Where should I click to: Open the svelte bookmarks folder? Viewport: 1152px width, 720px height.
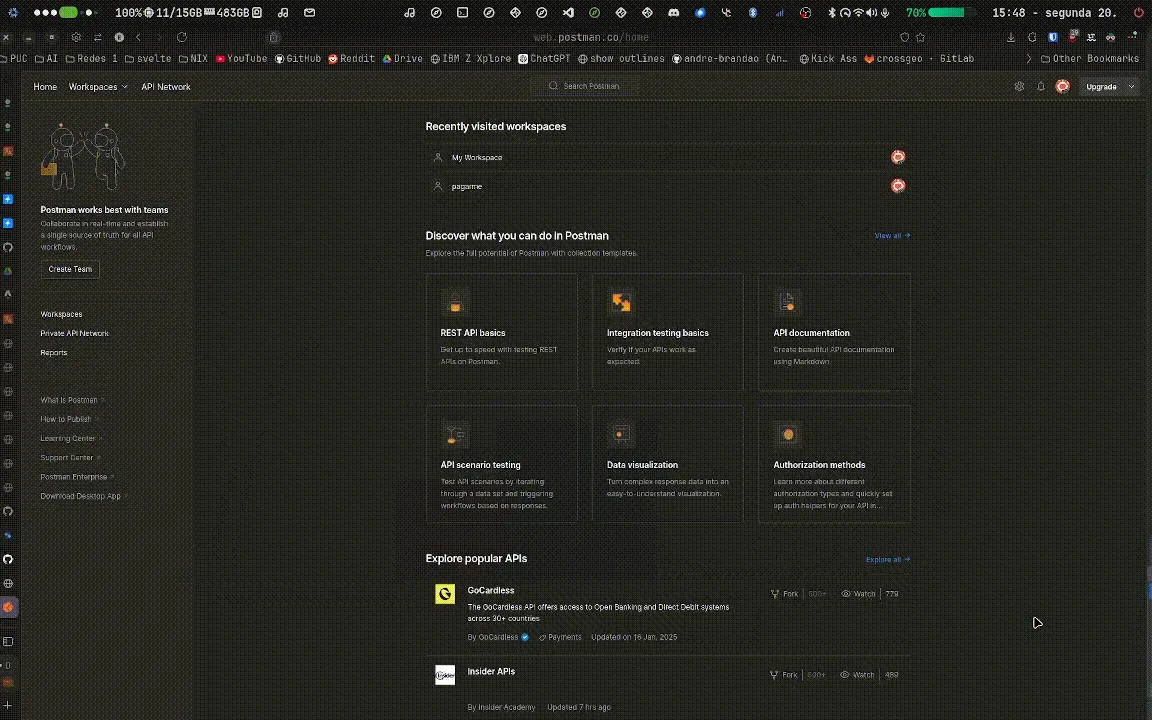point(148,59)
